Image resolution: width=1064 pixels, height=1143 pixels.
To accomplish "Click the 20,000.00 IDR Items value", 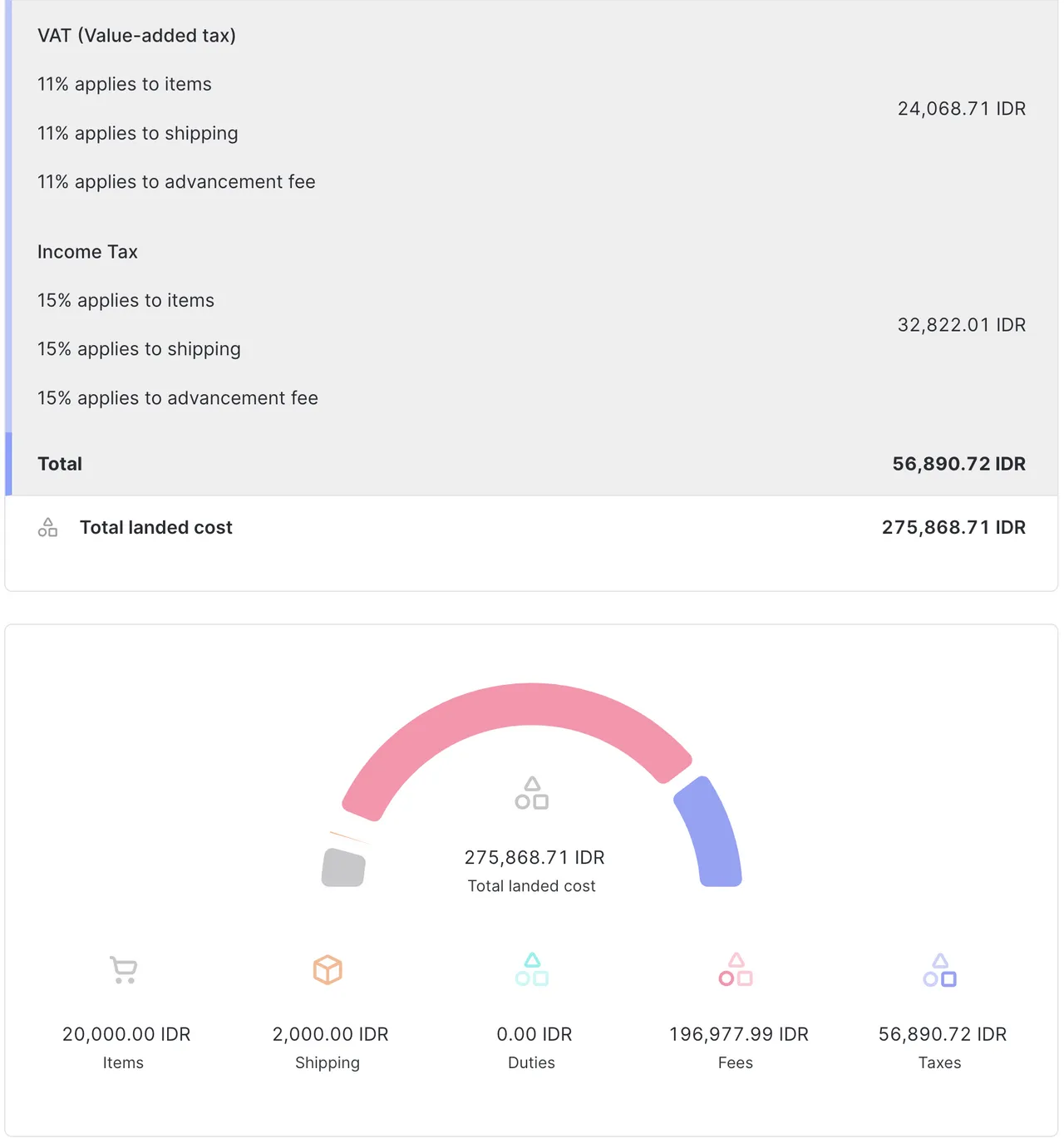I will pyautogui.click(x=126, y=1034).
